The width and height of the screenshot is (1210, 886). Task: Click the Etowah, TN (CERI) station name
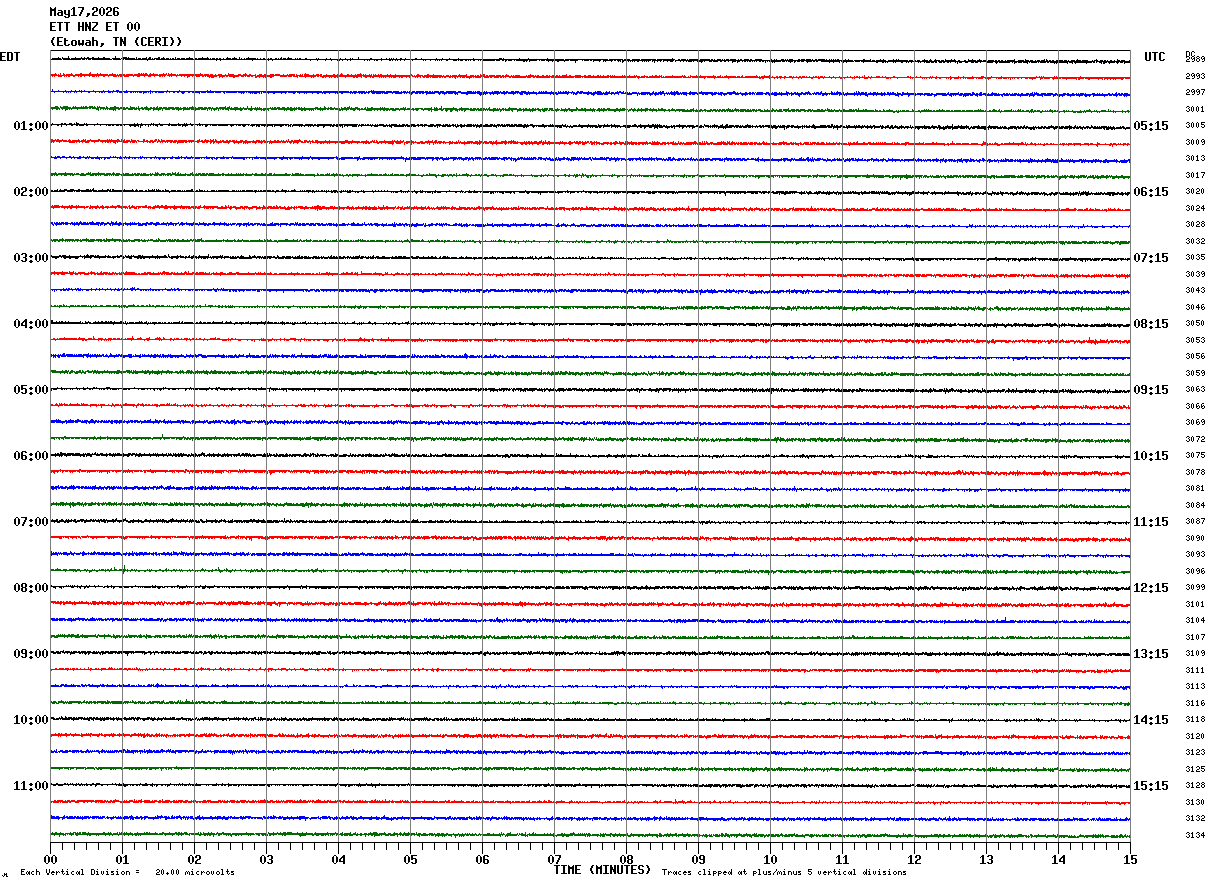tap(116, 42)
